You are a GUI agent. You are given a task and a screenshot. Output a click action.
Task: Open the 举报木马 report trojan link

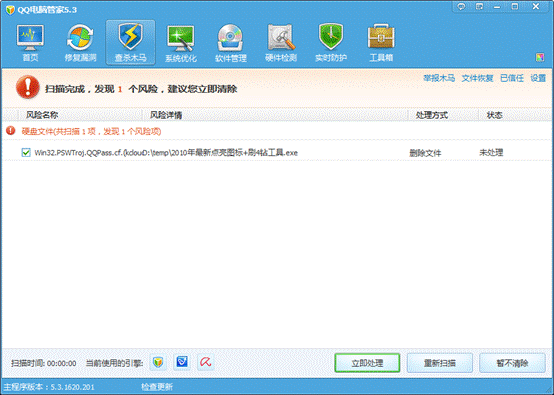(x=439, y=78)
